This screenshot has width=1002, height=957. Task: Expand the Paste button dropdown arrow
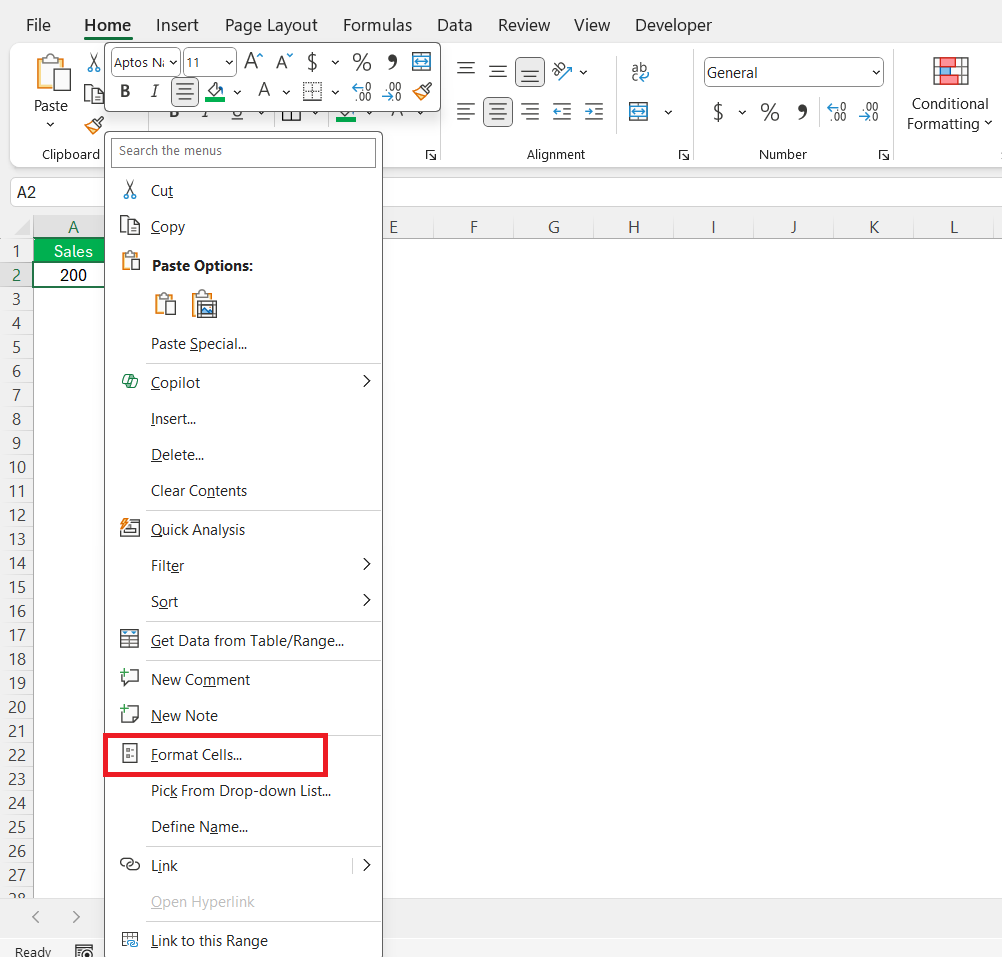coord(50,125)
